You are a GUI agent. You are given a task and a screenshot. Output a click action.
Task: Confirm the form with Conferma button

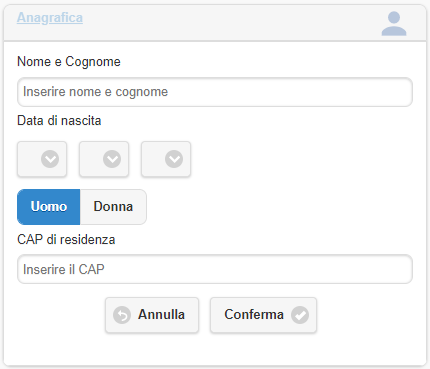point(263,315)
